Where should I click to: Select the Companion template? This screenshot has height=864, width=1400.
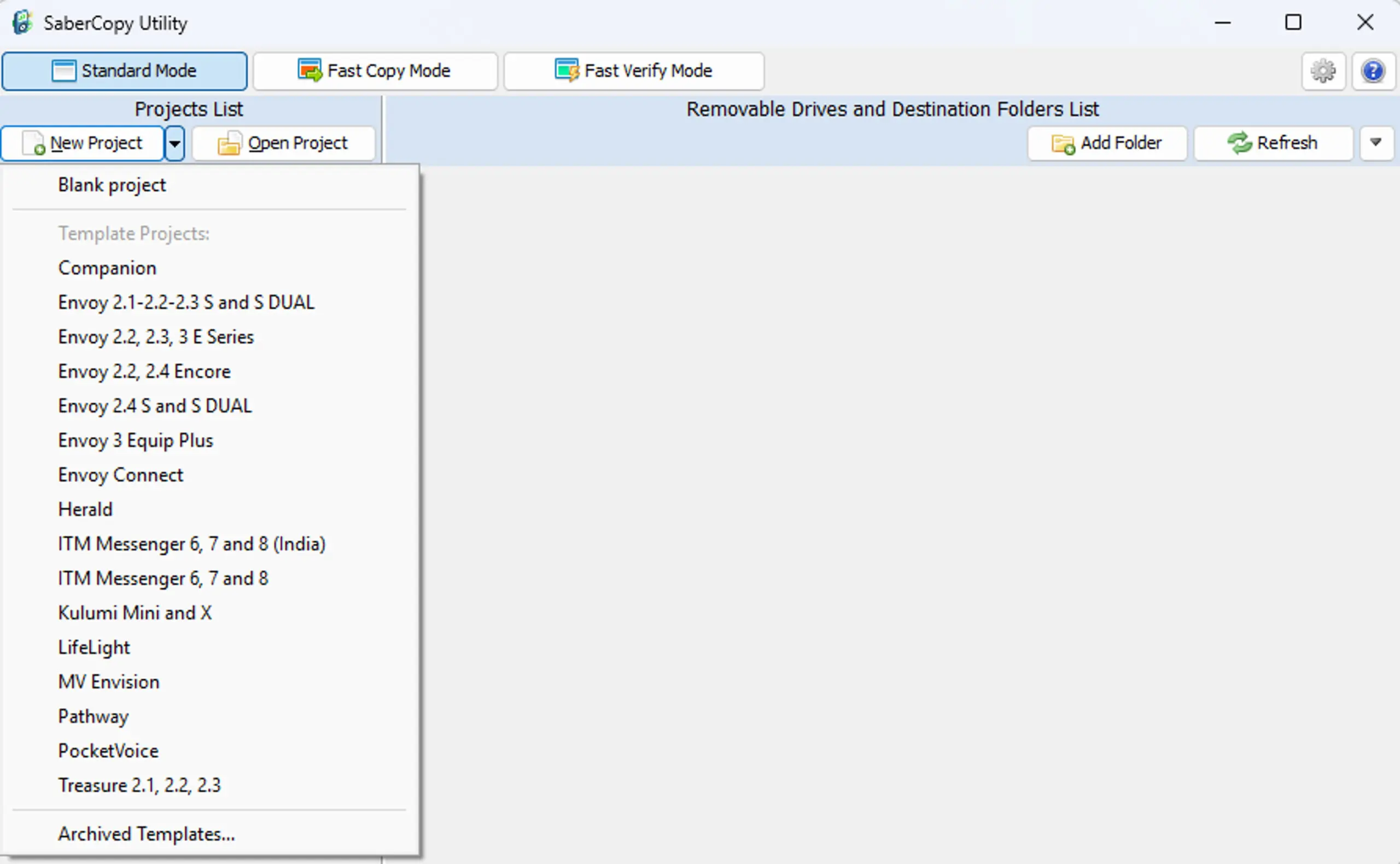[x=210, y=268]
